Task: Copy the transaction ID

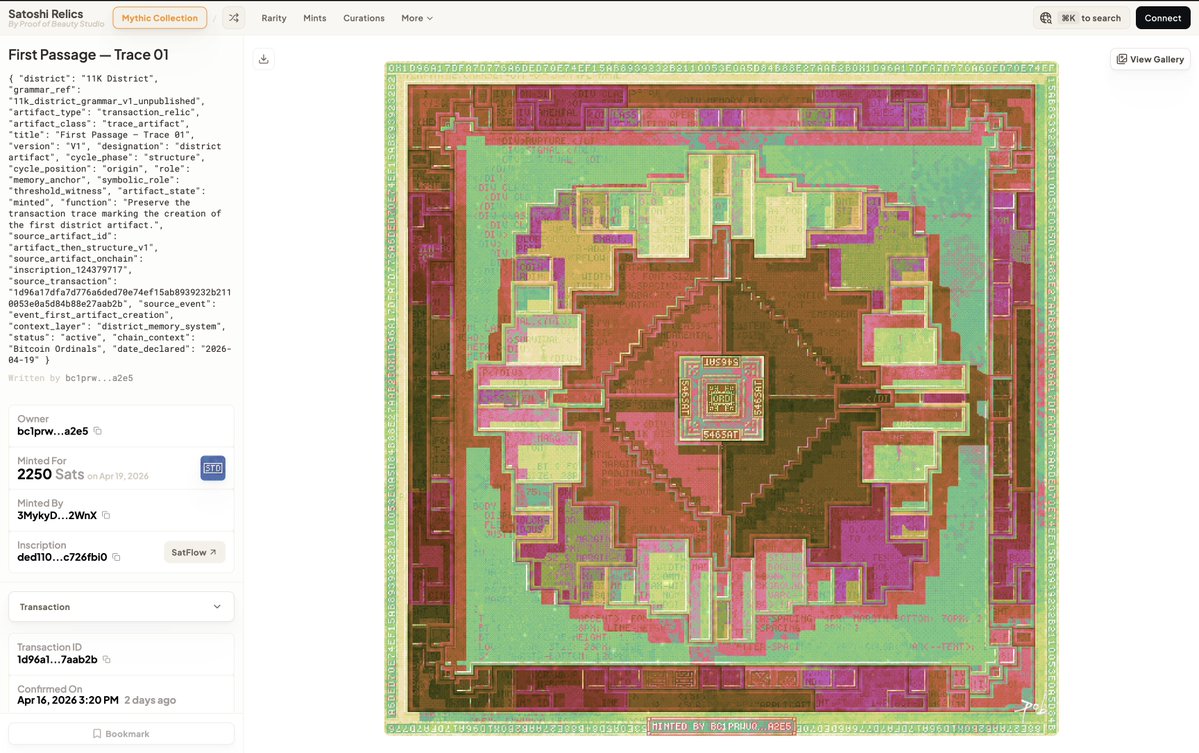Action: 107,660
